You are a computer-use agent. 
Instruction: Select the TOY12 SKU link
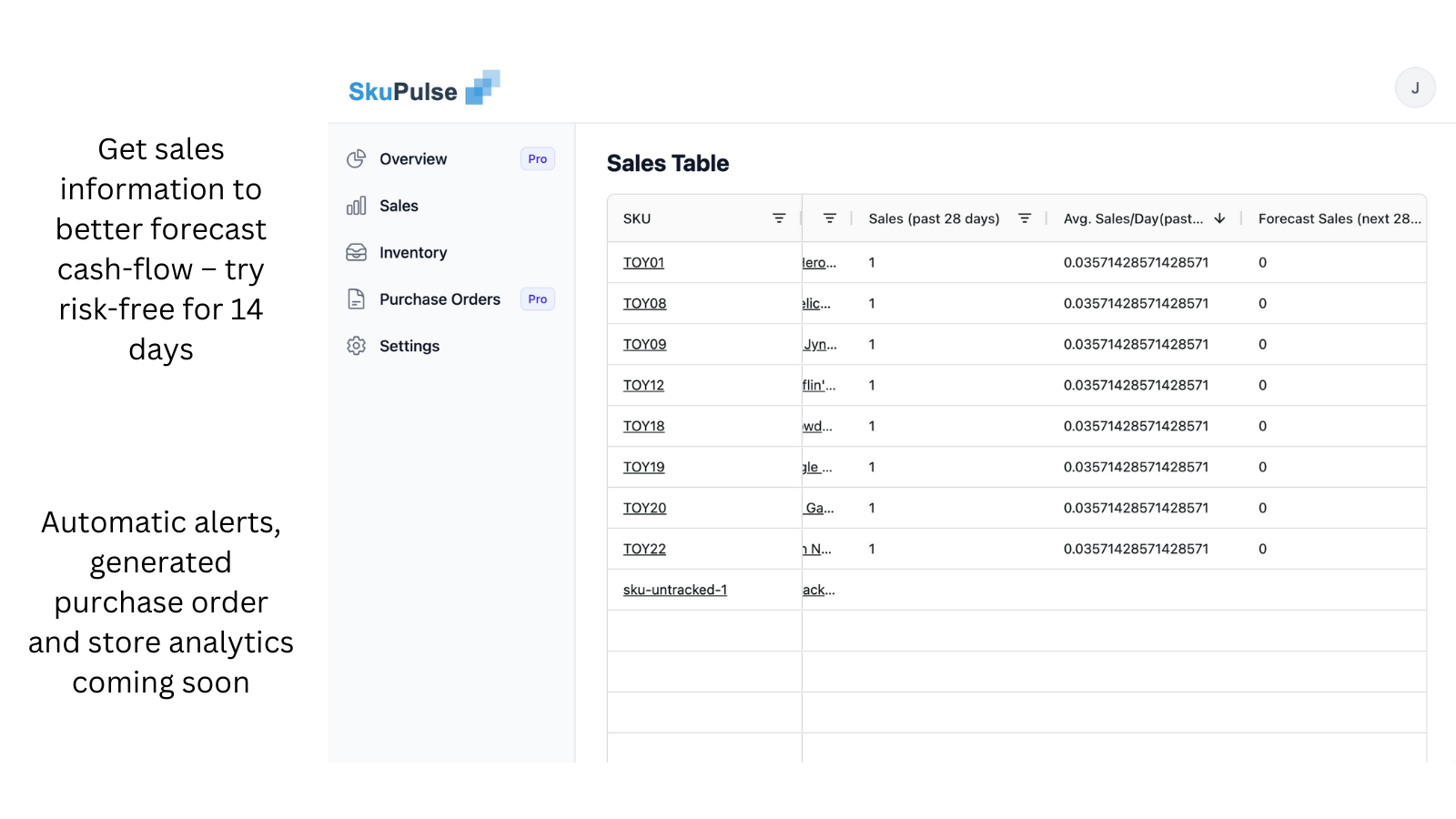[x=642, y=385]
